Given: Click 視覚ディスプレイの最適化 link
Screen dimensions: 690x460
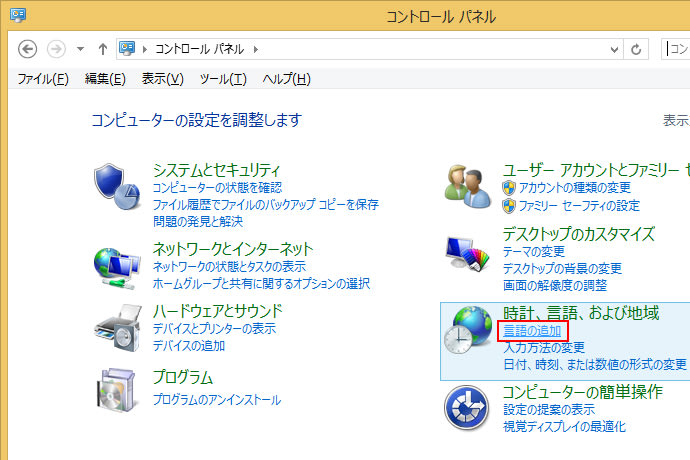Looking at the screenshot, I should (565, 427).
